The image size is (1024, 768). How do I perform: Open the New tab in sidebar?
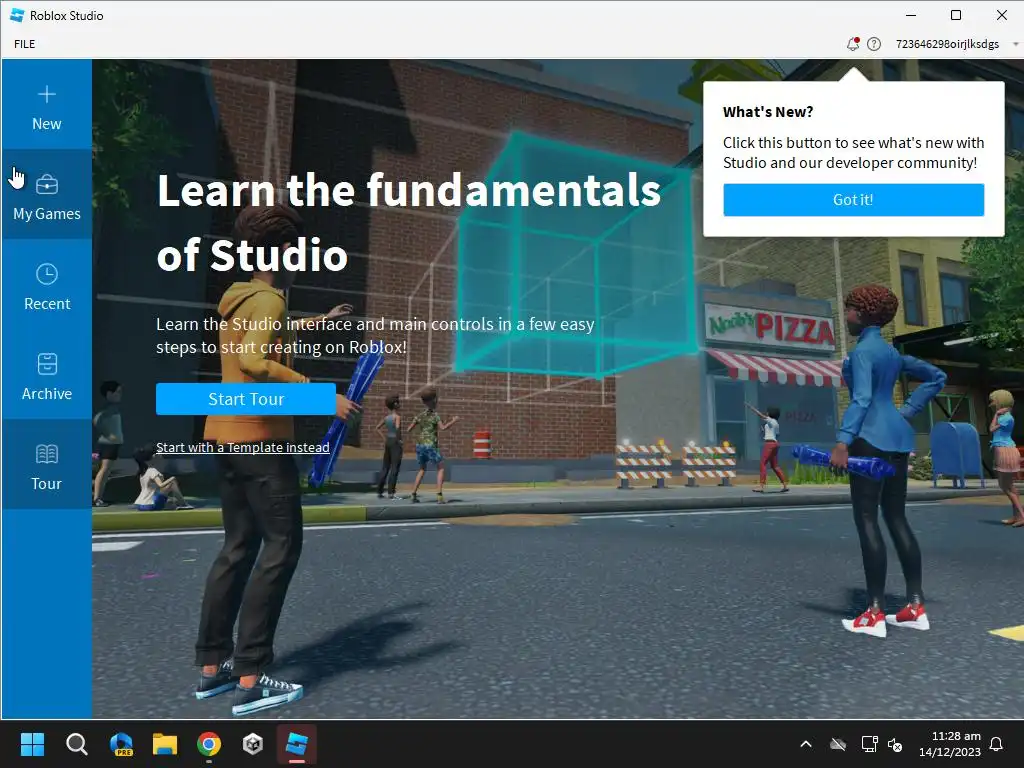click(46, 104)
